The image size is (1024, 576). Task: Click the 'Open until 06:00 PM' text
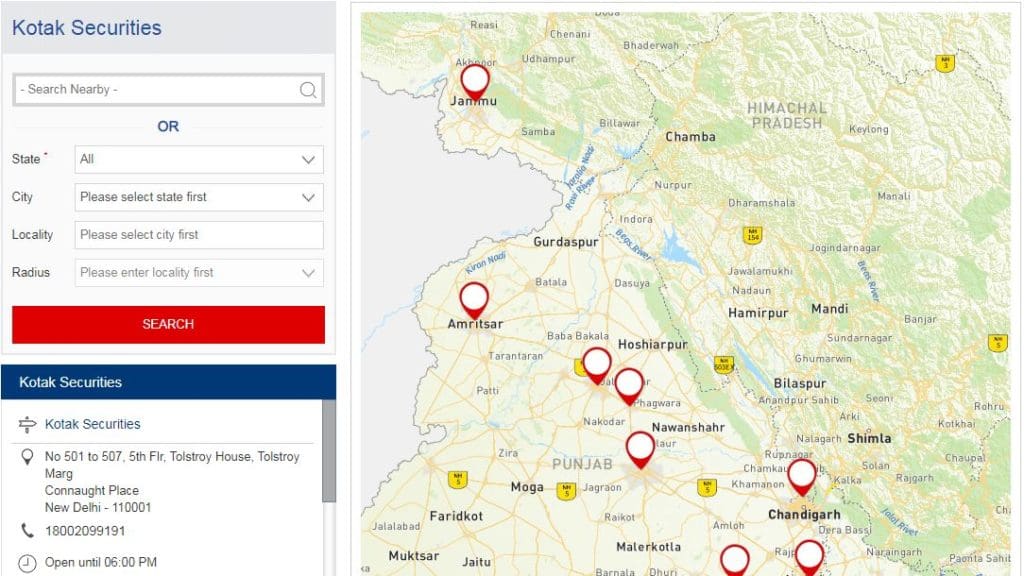click(101, 562)
